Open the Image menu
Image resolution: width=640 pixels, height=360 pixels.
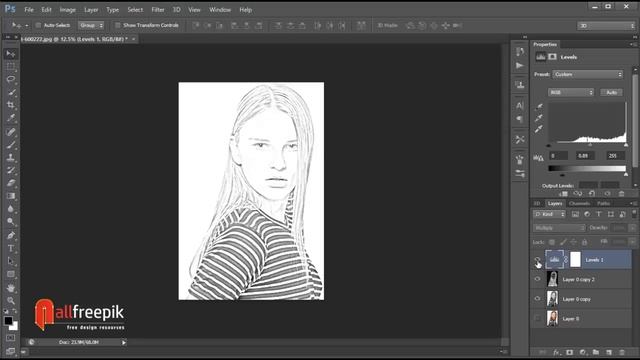(x=67, y=10)
